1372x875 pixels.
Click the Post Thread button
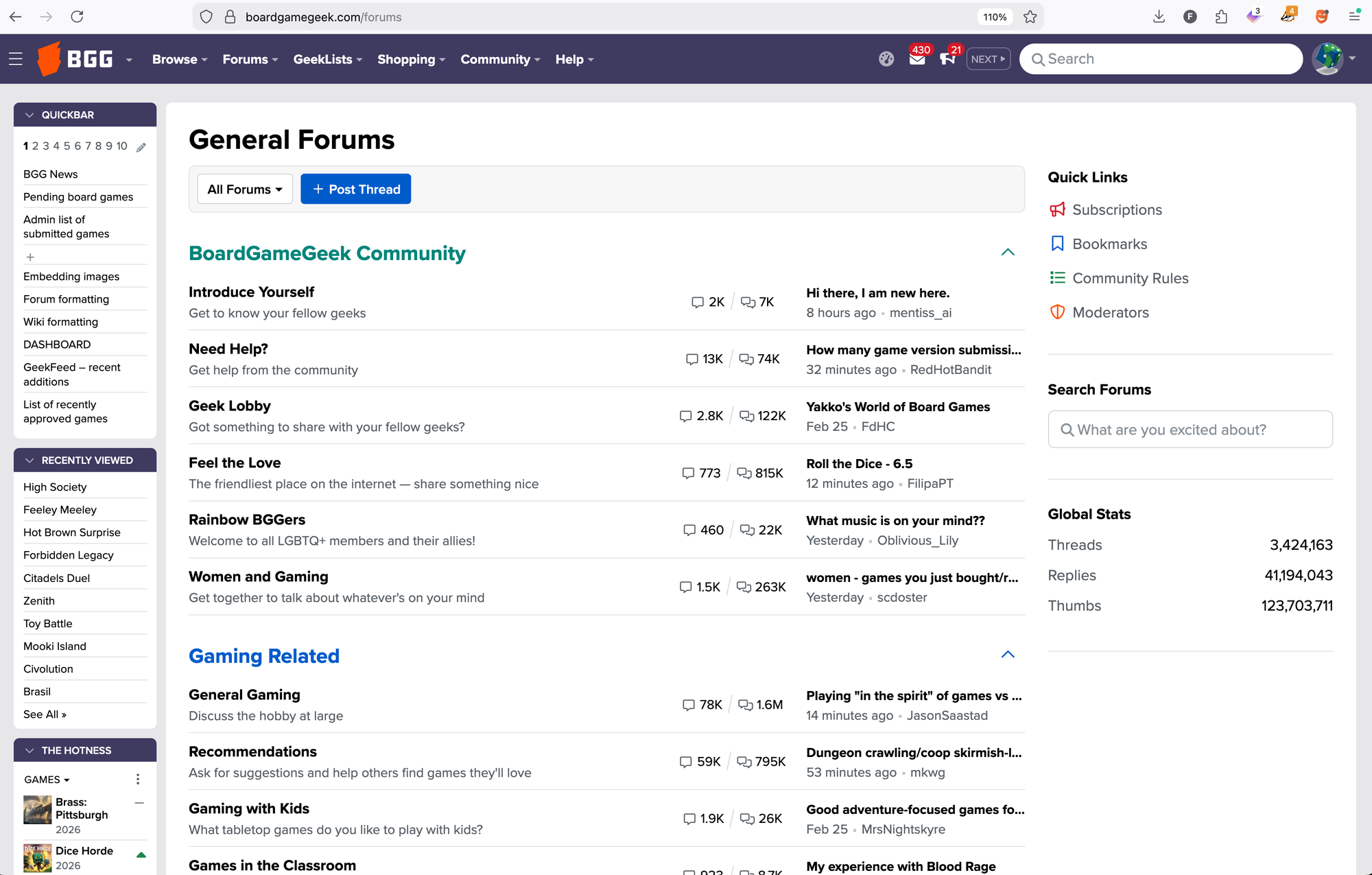(355, 189)
